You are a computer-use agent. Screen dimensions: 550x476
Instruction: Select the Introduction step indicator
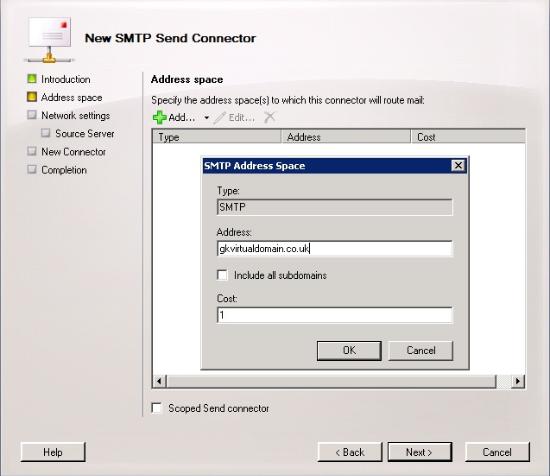(32, 79)
